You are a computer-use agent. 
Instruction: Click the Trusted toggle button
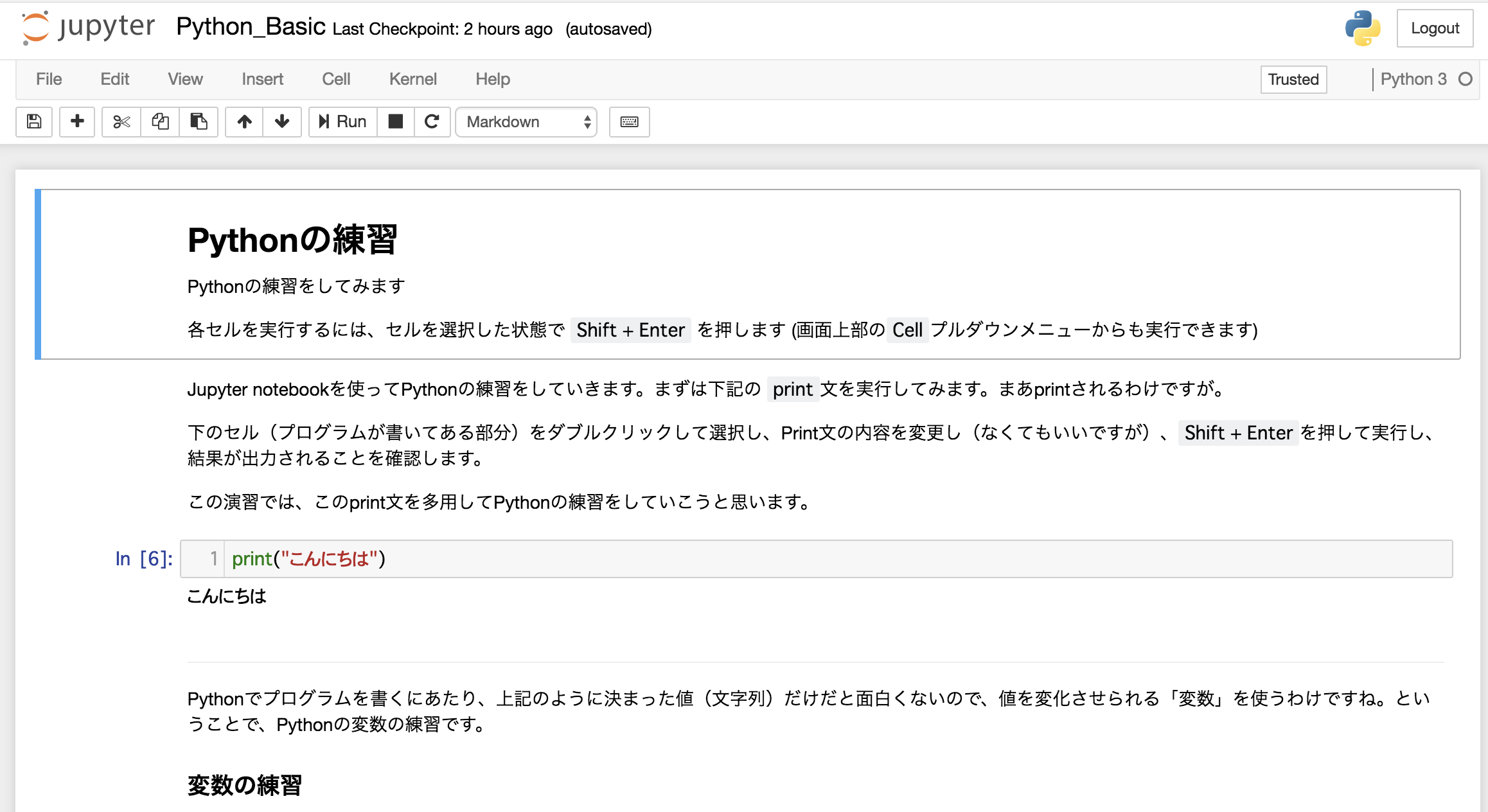[x=1293, y=79]
